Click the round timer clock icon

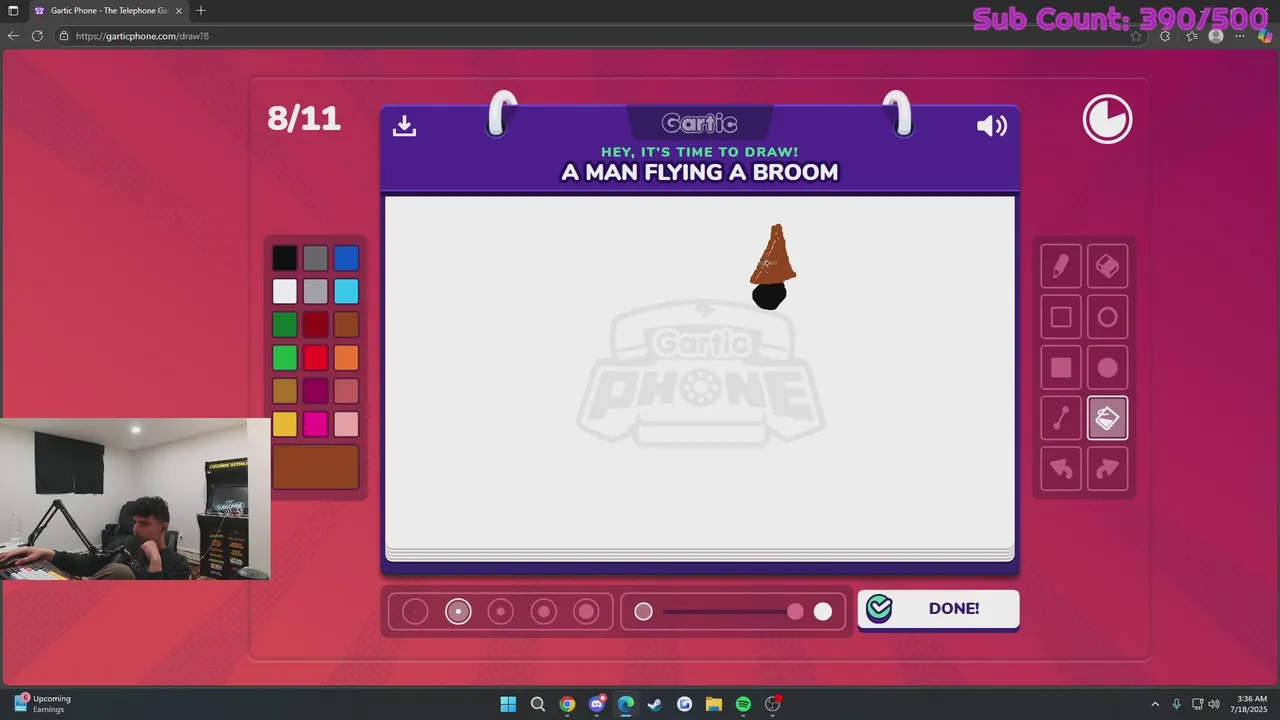1107,120
